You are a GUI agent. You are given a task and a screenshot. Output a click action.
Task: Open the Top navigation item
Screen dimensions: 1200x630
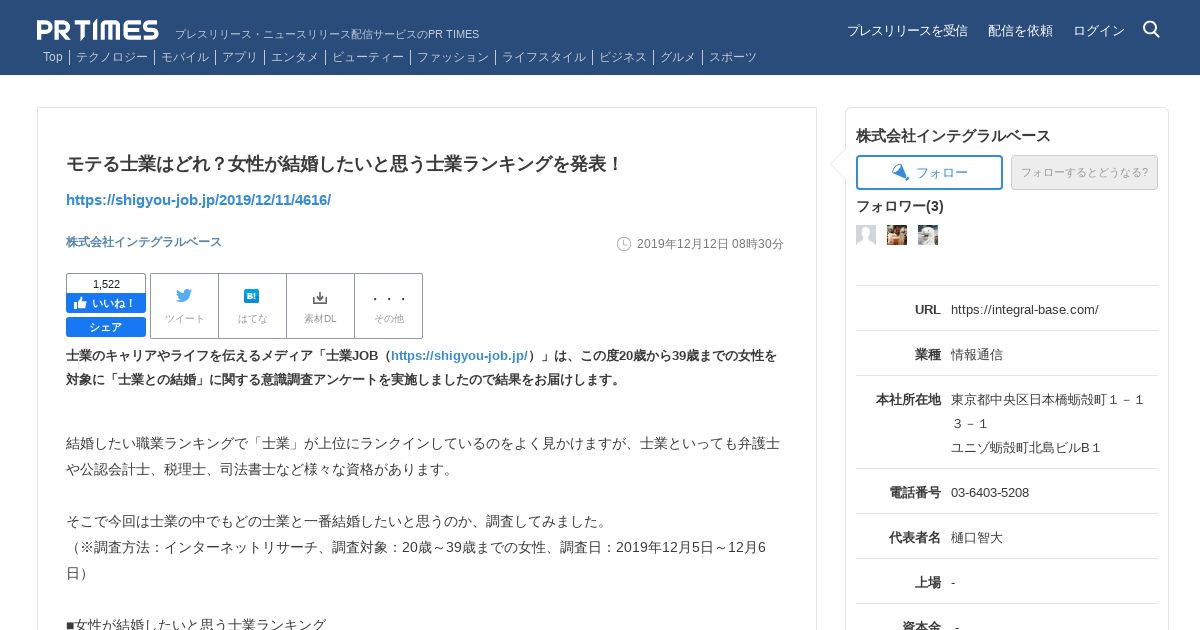click(x=53, y=57)
